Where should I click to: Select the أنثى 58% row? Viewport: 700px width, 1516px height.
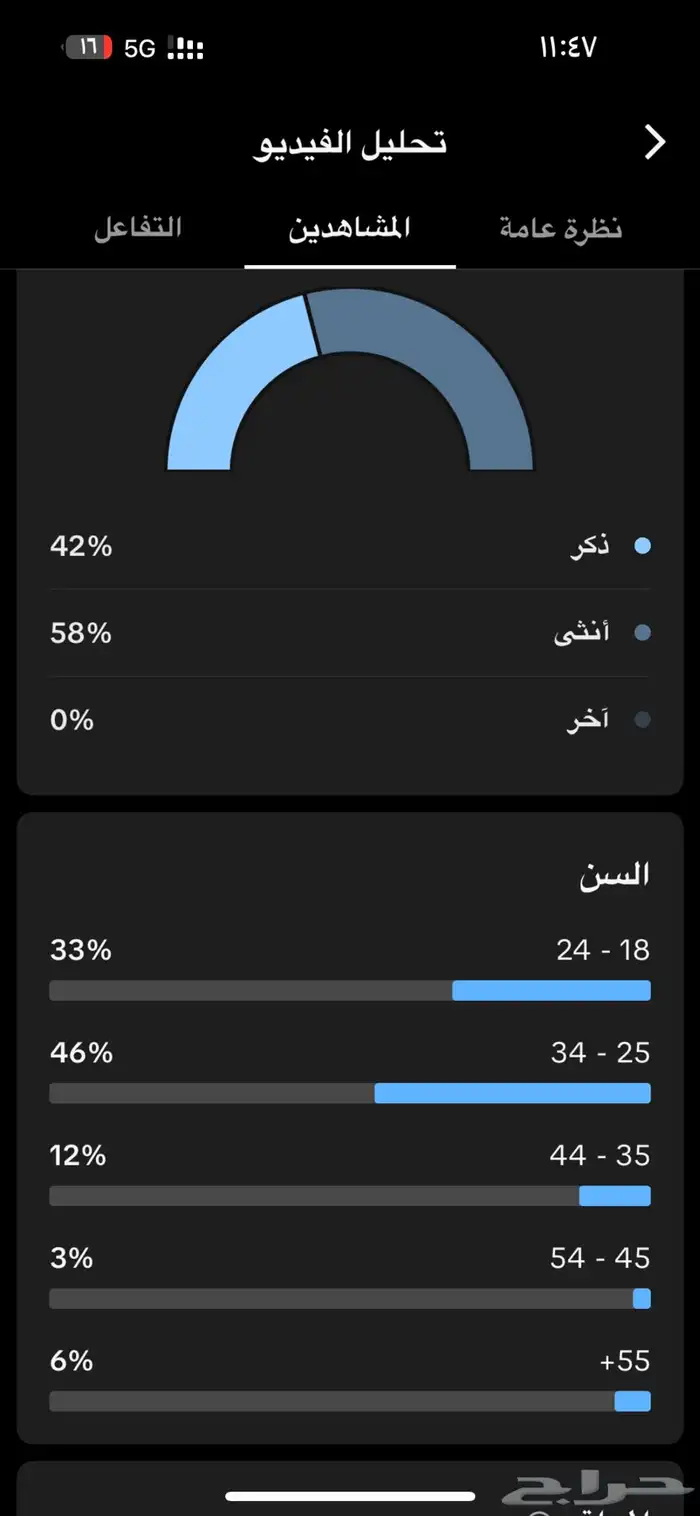coord(350,633)
